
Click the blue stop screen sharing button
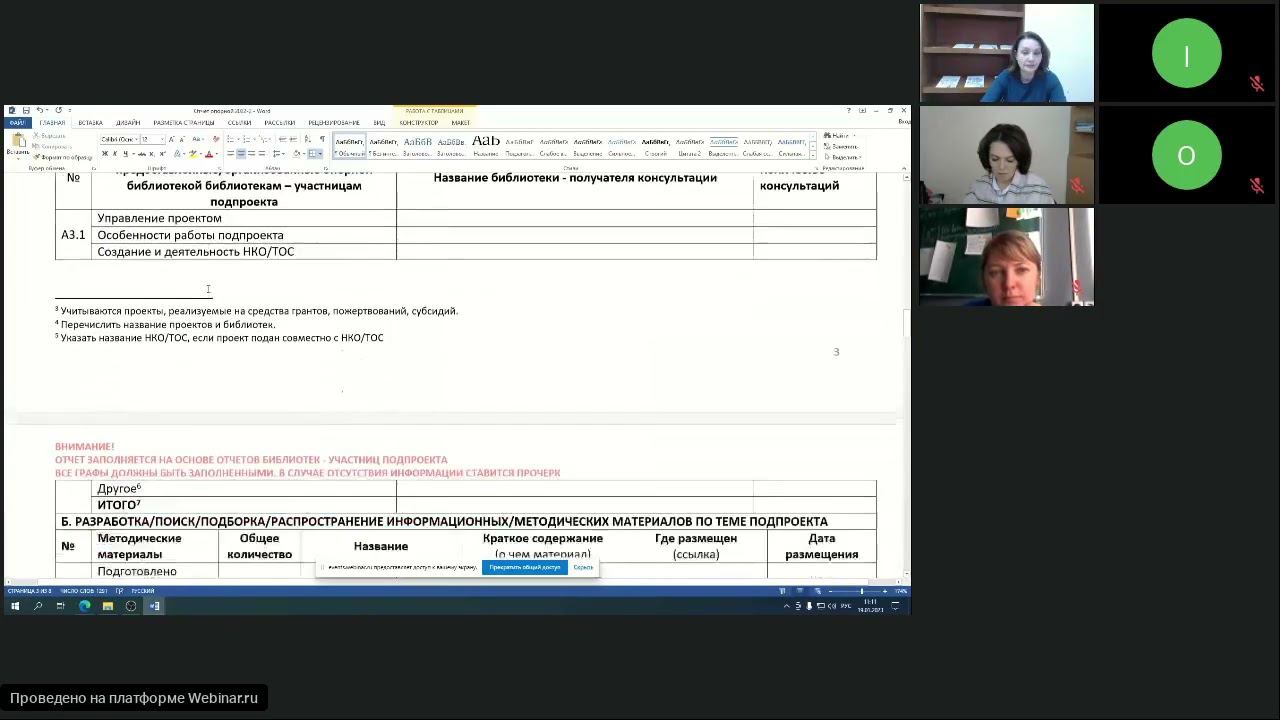pyautogui.click(x=525, y=567)
